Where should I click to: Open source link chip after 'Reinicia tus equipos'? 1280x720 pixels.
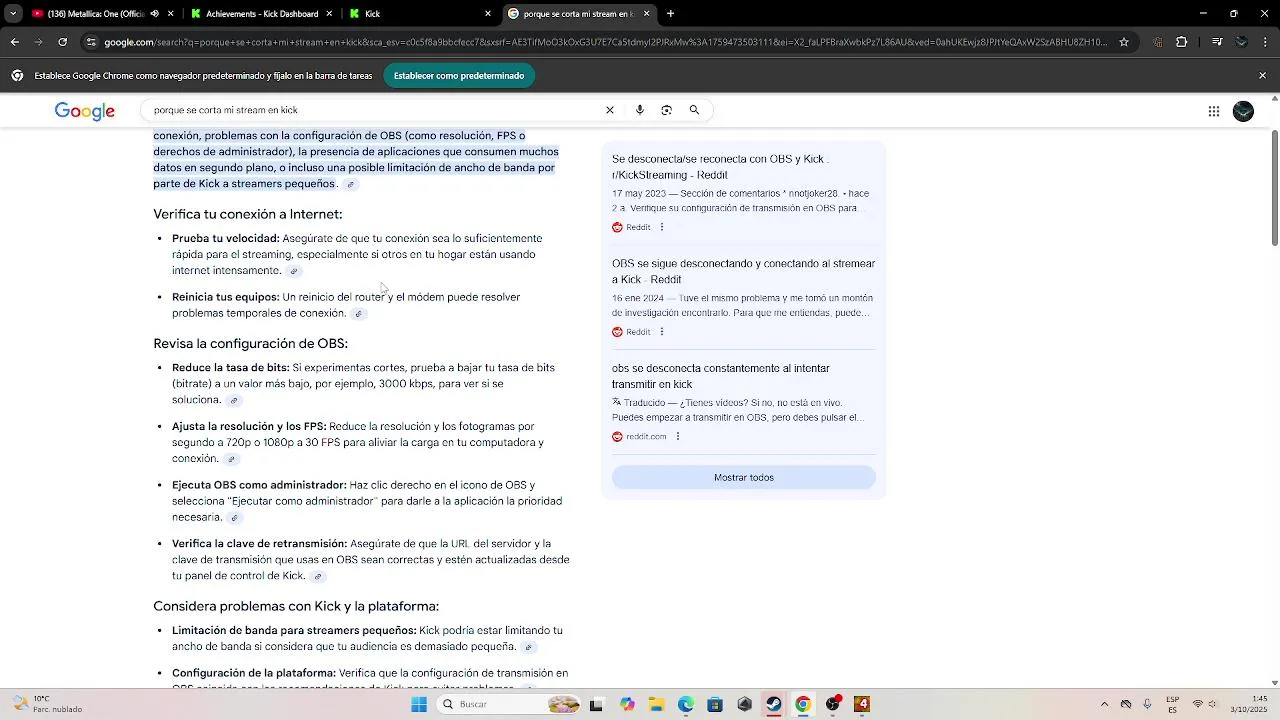coord(359,314)
